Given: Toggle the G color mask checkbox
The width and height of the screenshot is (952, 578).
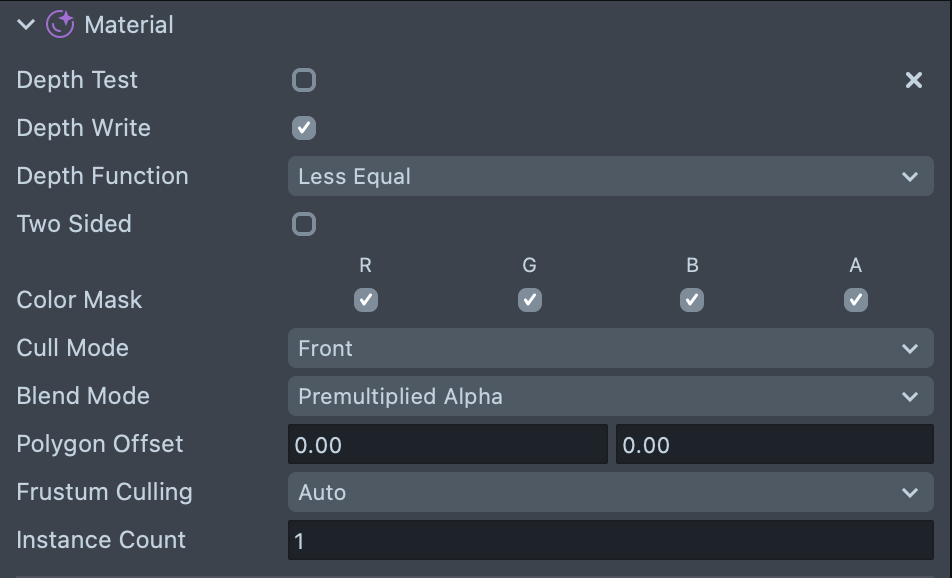Looking at the screenshot, I should point(530,300).
